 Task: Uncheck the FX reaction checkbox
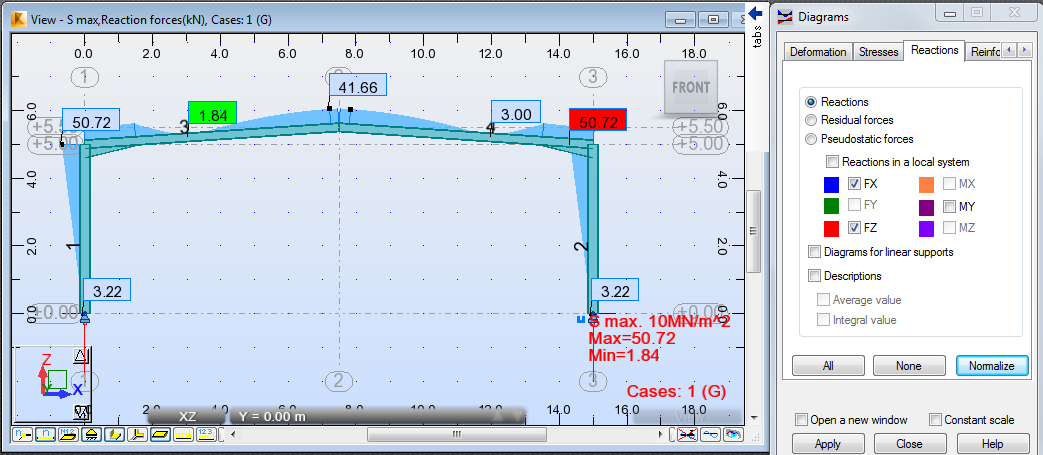[856, 184]
